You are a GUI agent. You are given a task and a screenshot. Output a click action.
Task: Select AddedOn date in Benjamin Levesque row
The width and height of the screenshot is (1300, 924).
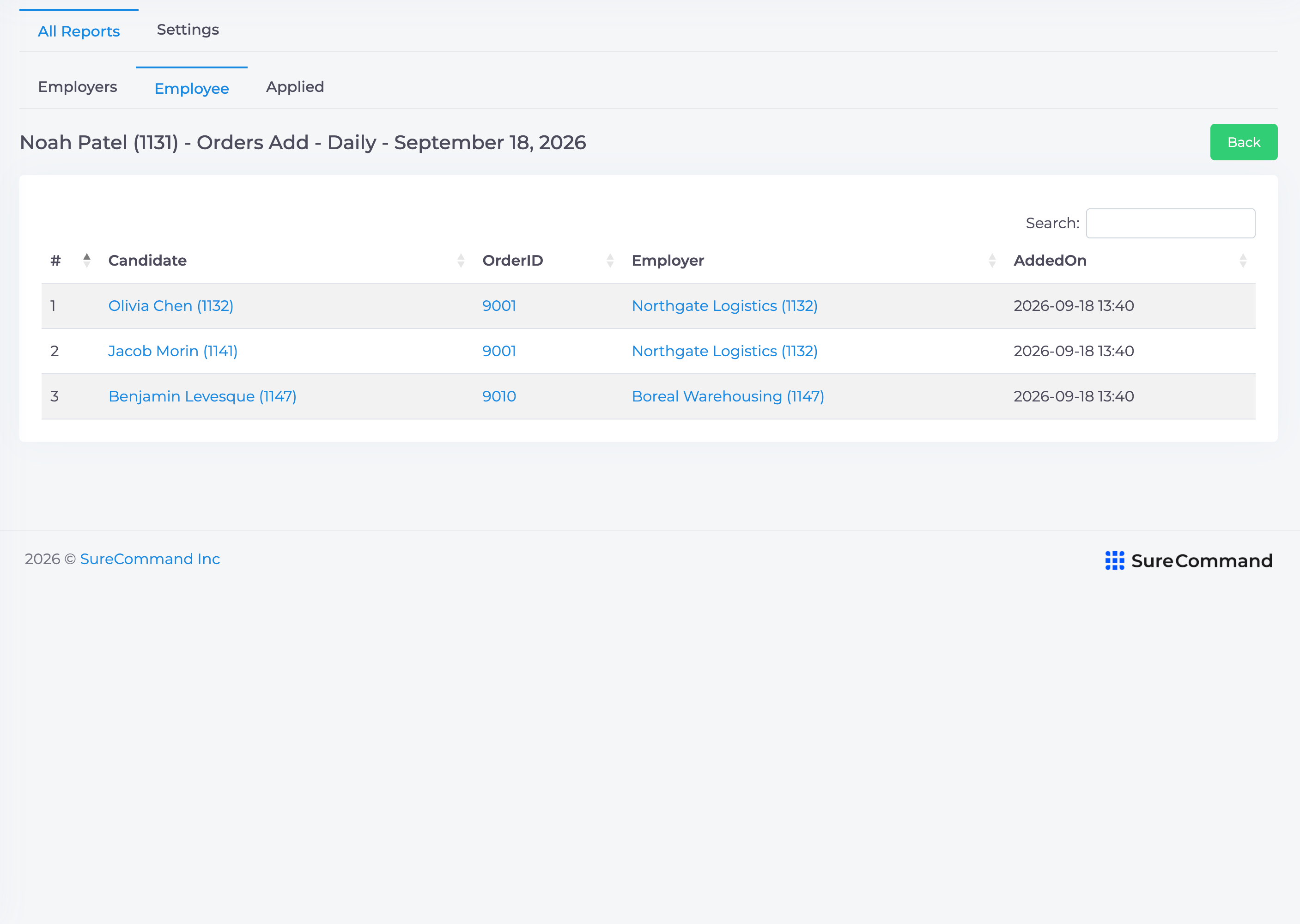coord(1074,396)
